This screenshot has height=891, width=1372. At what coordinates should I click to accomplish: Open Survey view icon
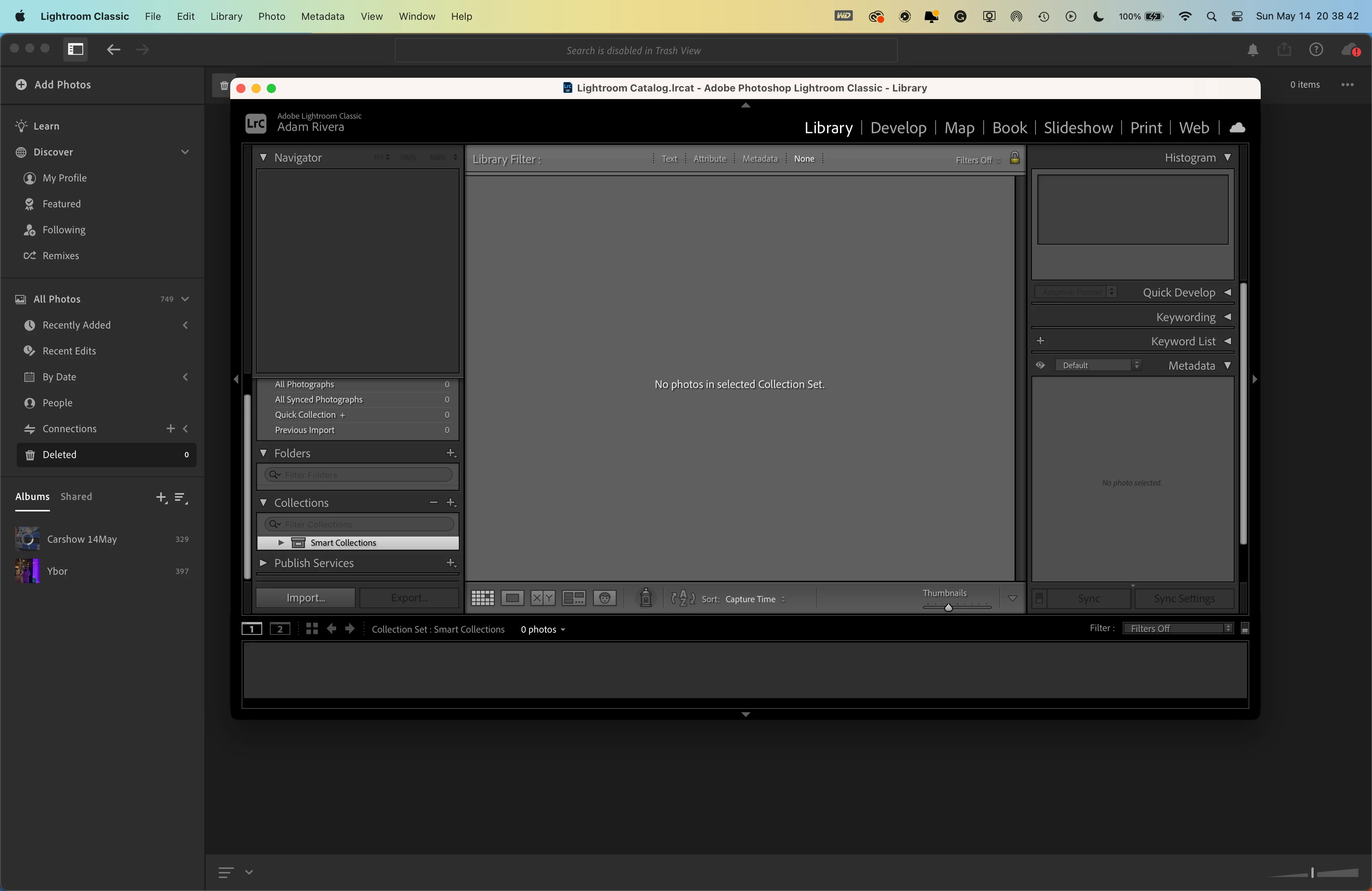click(x=574, y=598)
